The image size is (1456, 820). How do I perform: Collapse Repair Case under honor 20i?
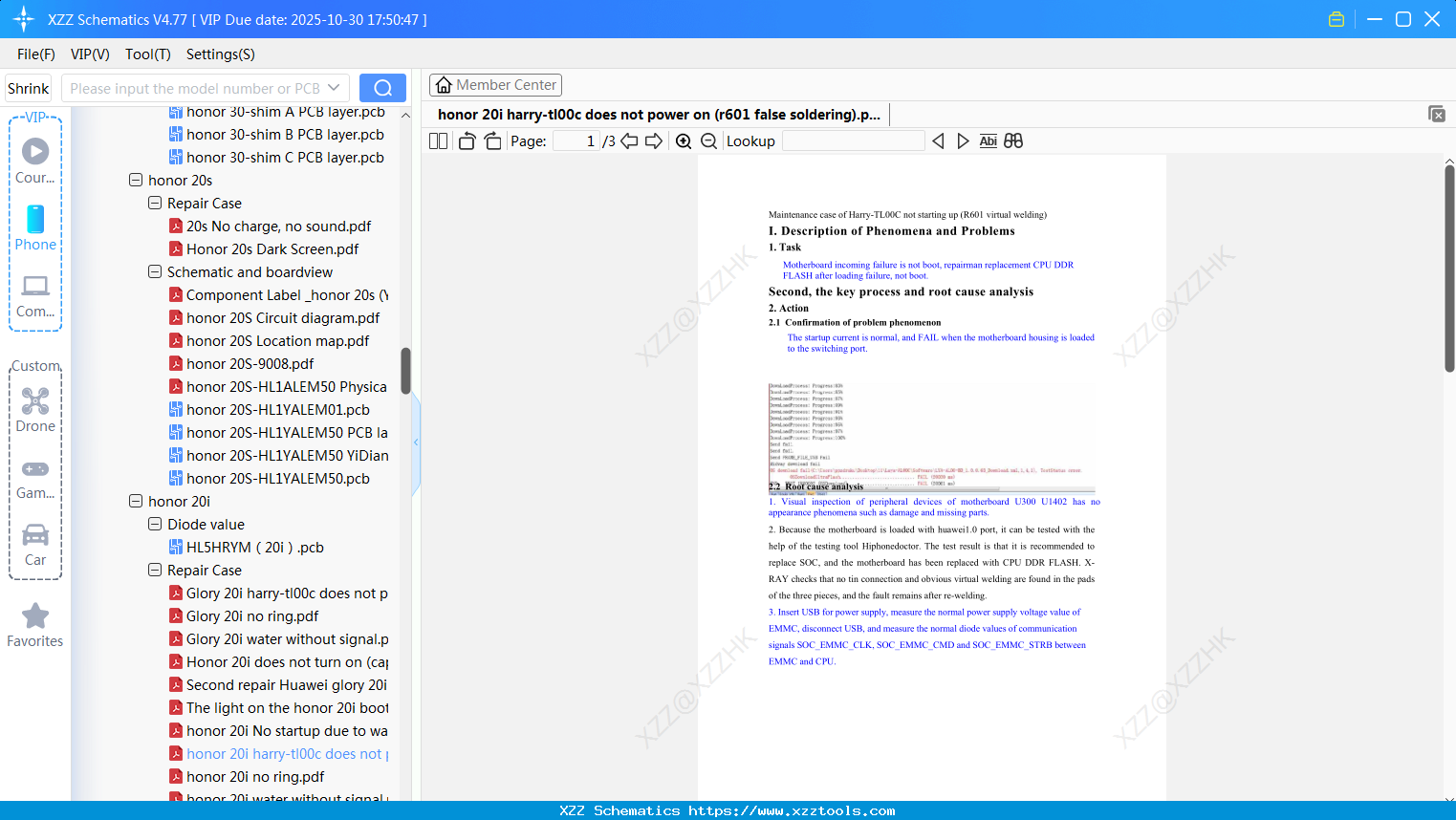[x=155, y=570]
